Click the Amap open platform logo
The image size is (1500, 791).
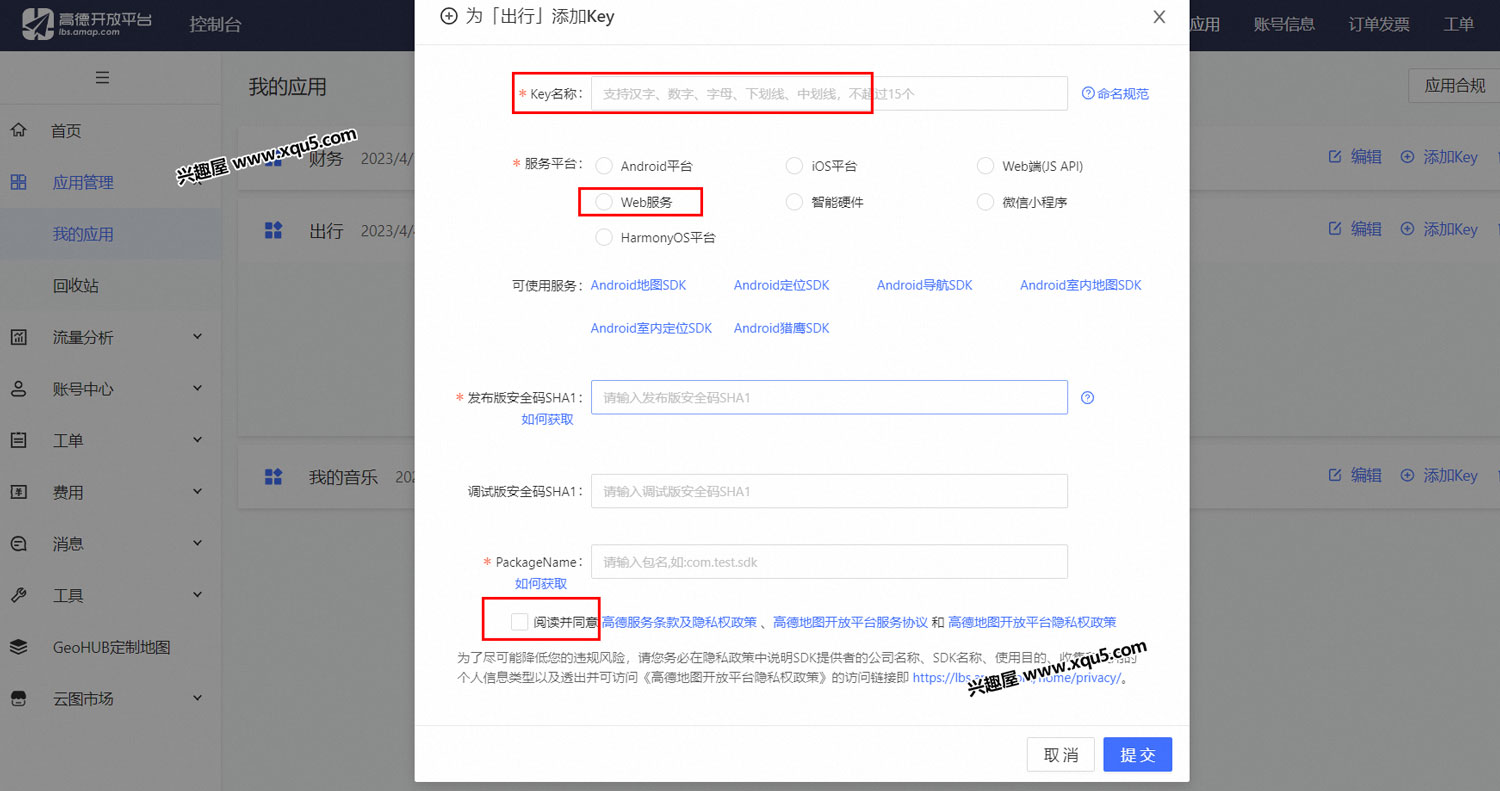[88, 24]
